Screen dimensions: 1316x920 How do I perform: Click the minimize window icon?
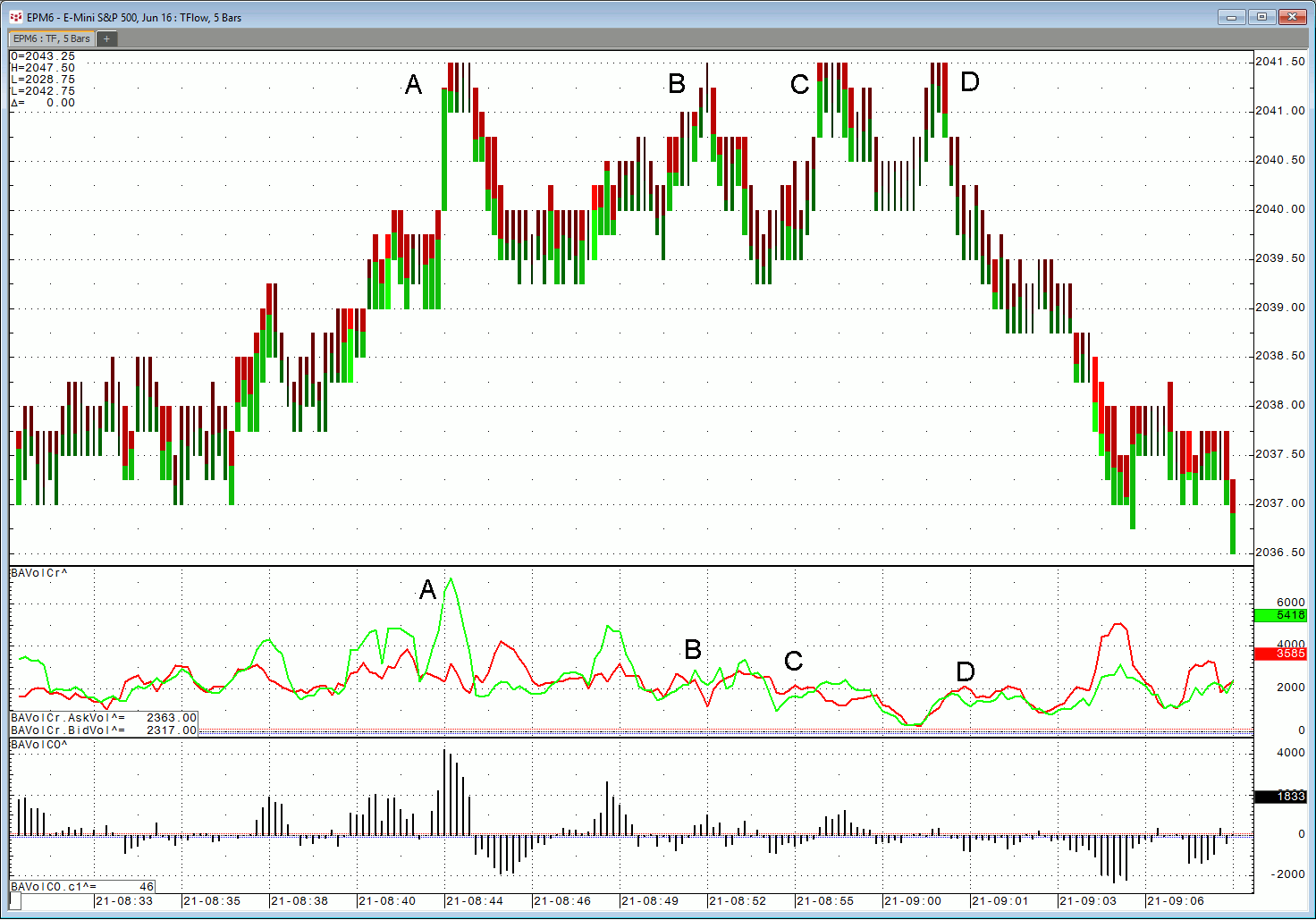tap(1230, 16)
